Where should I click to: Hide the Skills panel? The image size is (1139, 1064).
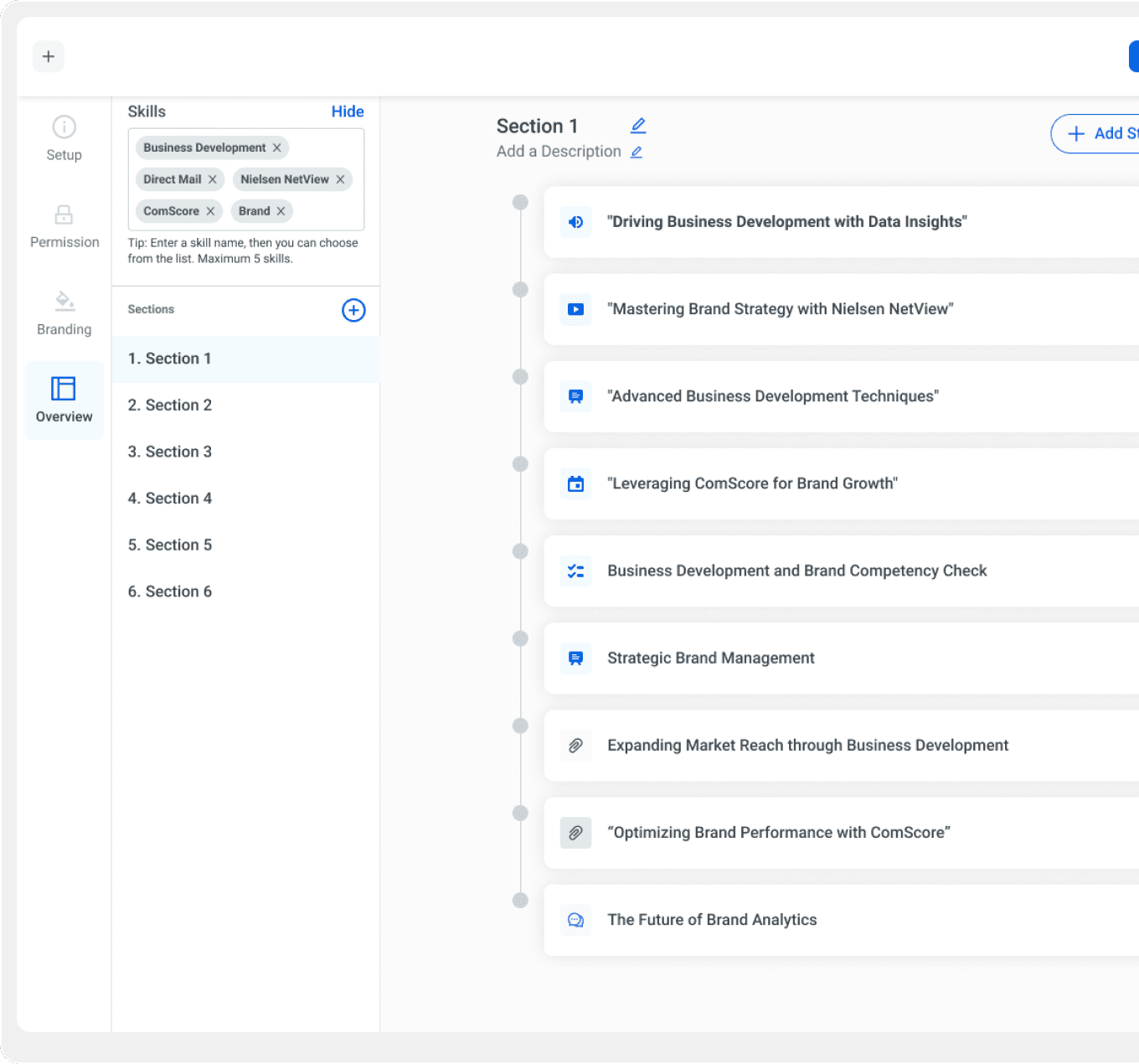click(x=347, y=111)
